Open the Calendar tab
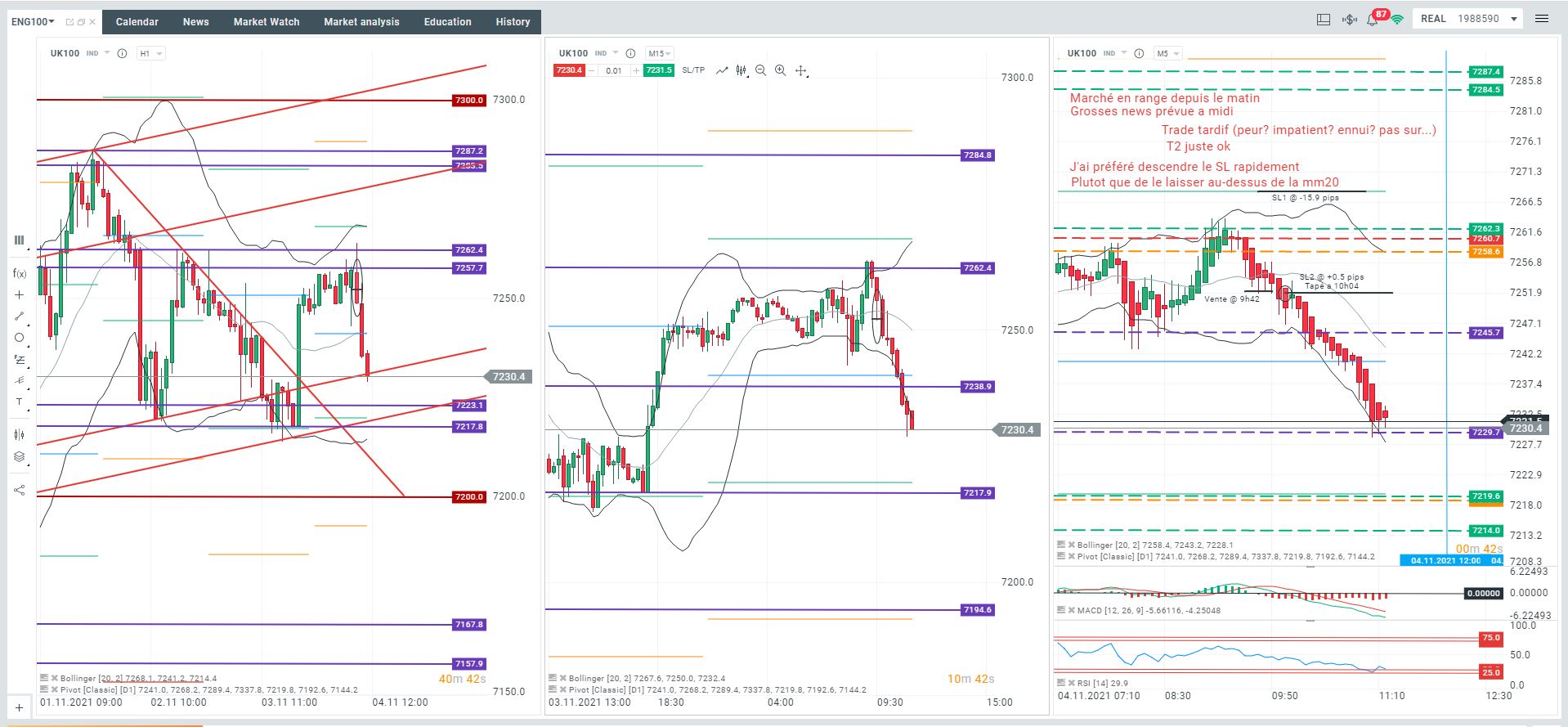1568x727 pixels. tap(137, 22)
